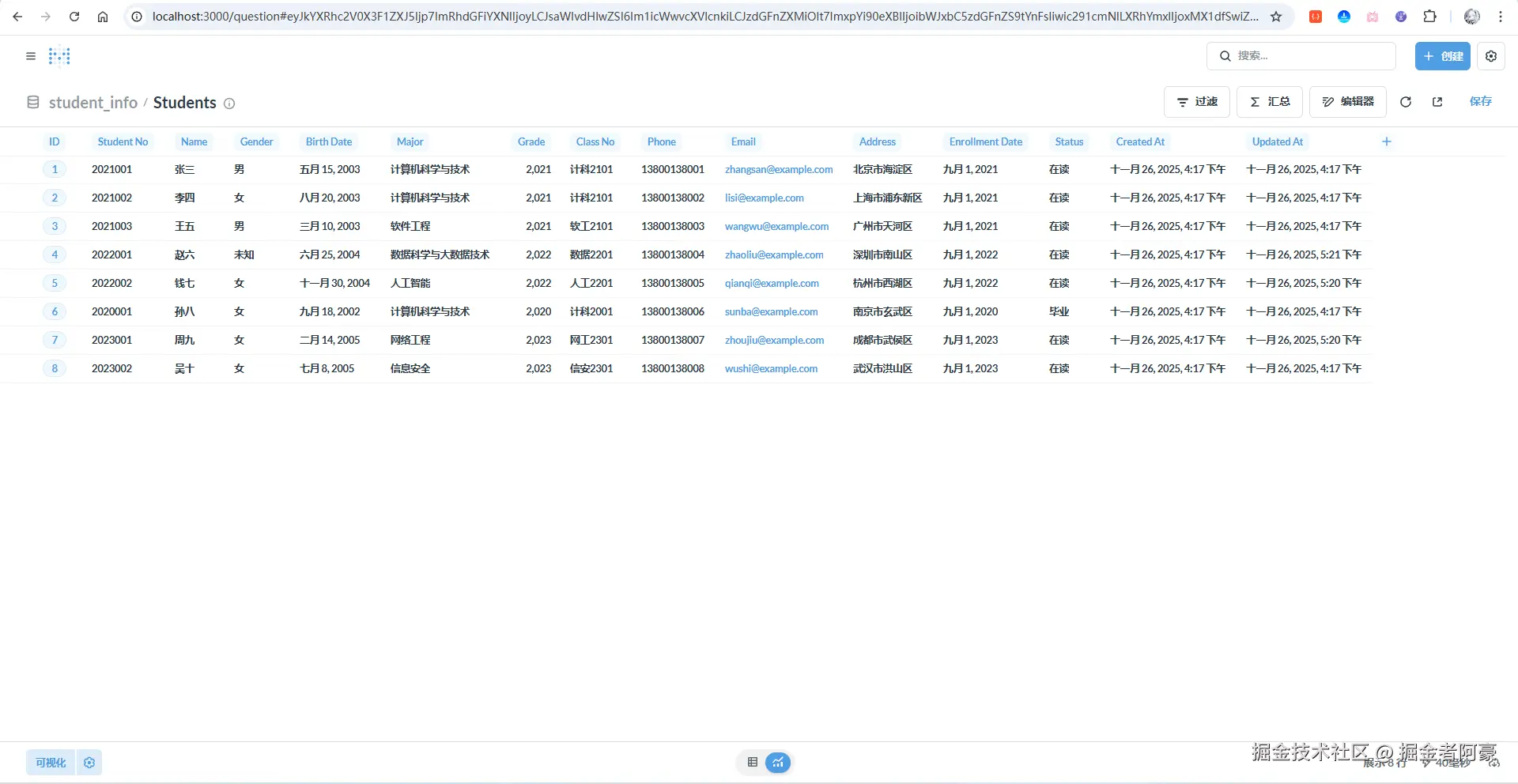Click 保存 to save the question
1518x784 pixels.
point(1481,102)
